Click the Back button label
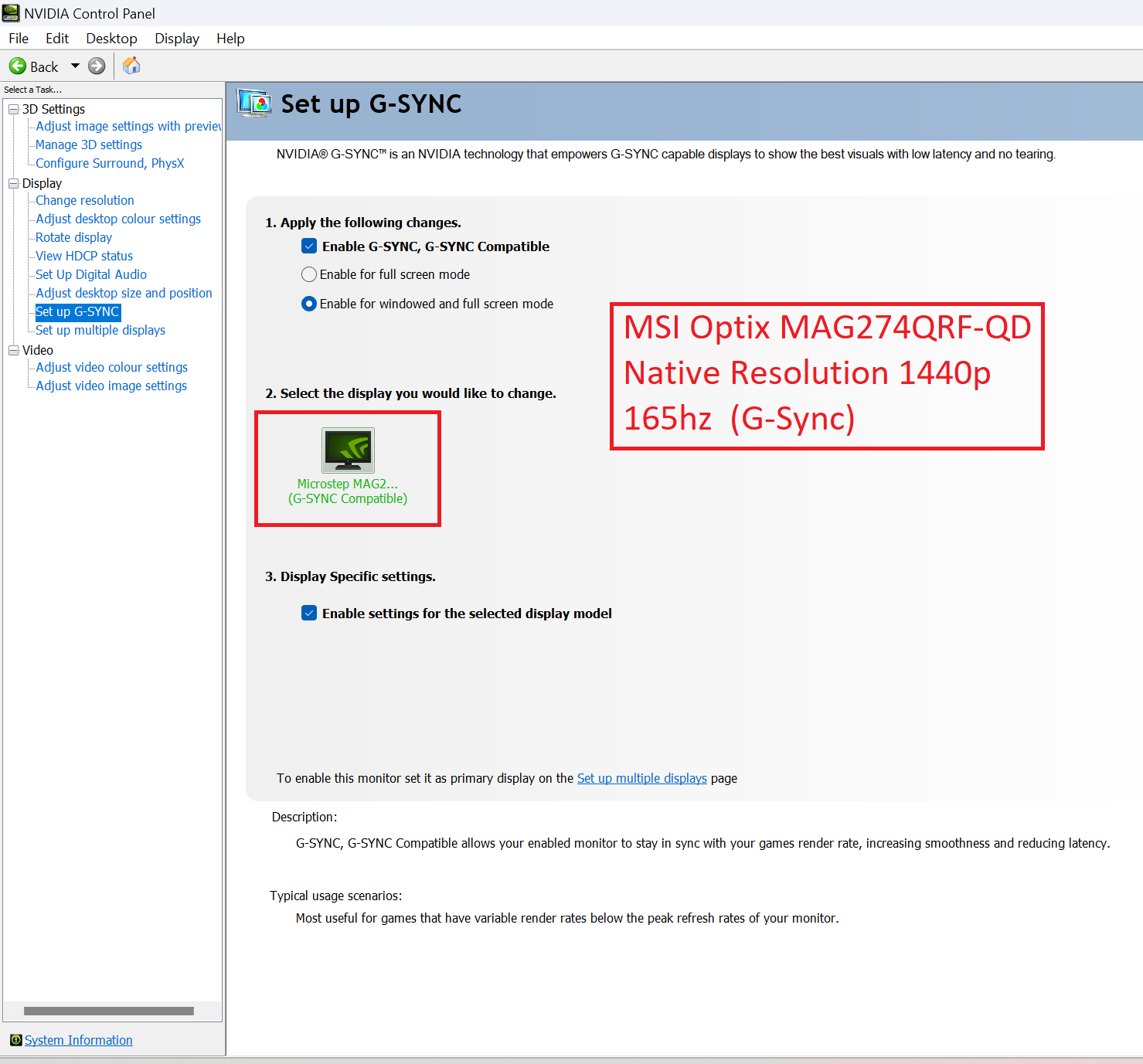Image resolution: width=1143 pixels, height=1064 pixels. [44, 67]
